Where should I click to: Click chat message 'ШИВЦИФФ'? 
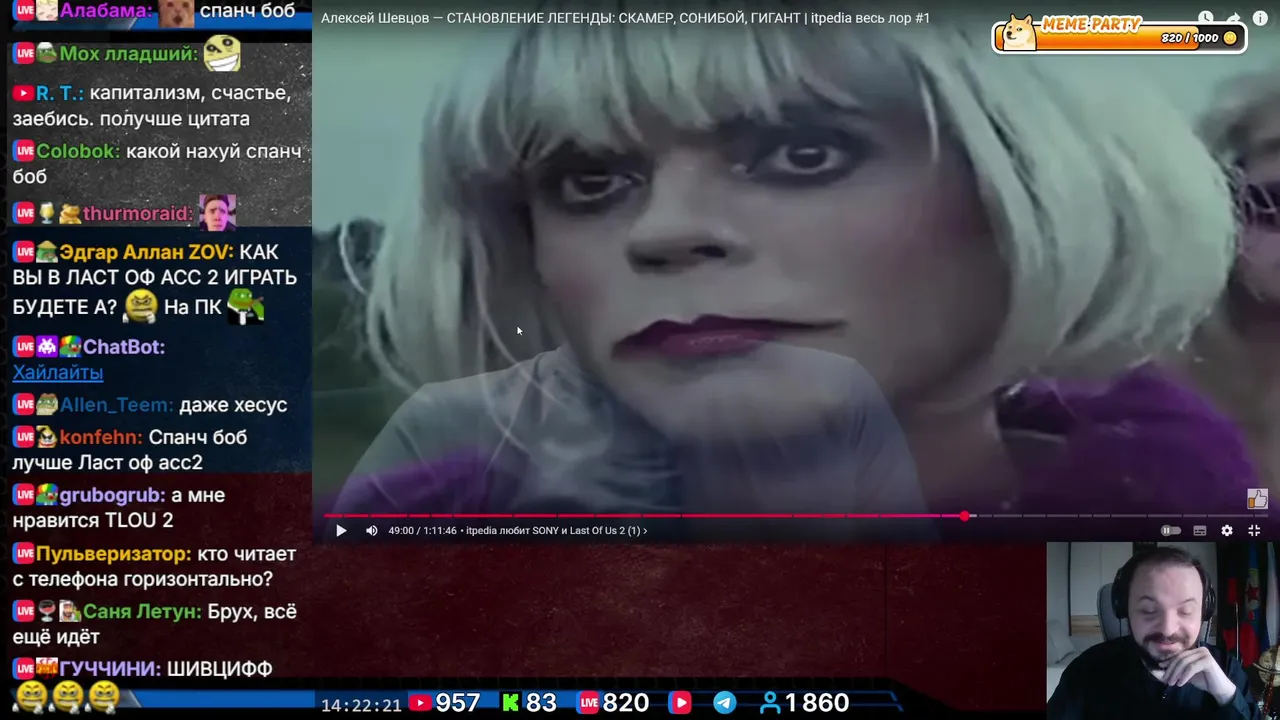point(219,669)
